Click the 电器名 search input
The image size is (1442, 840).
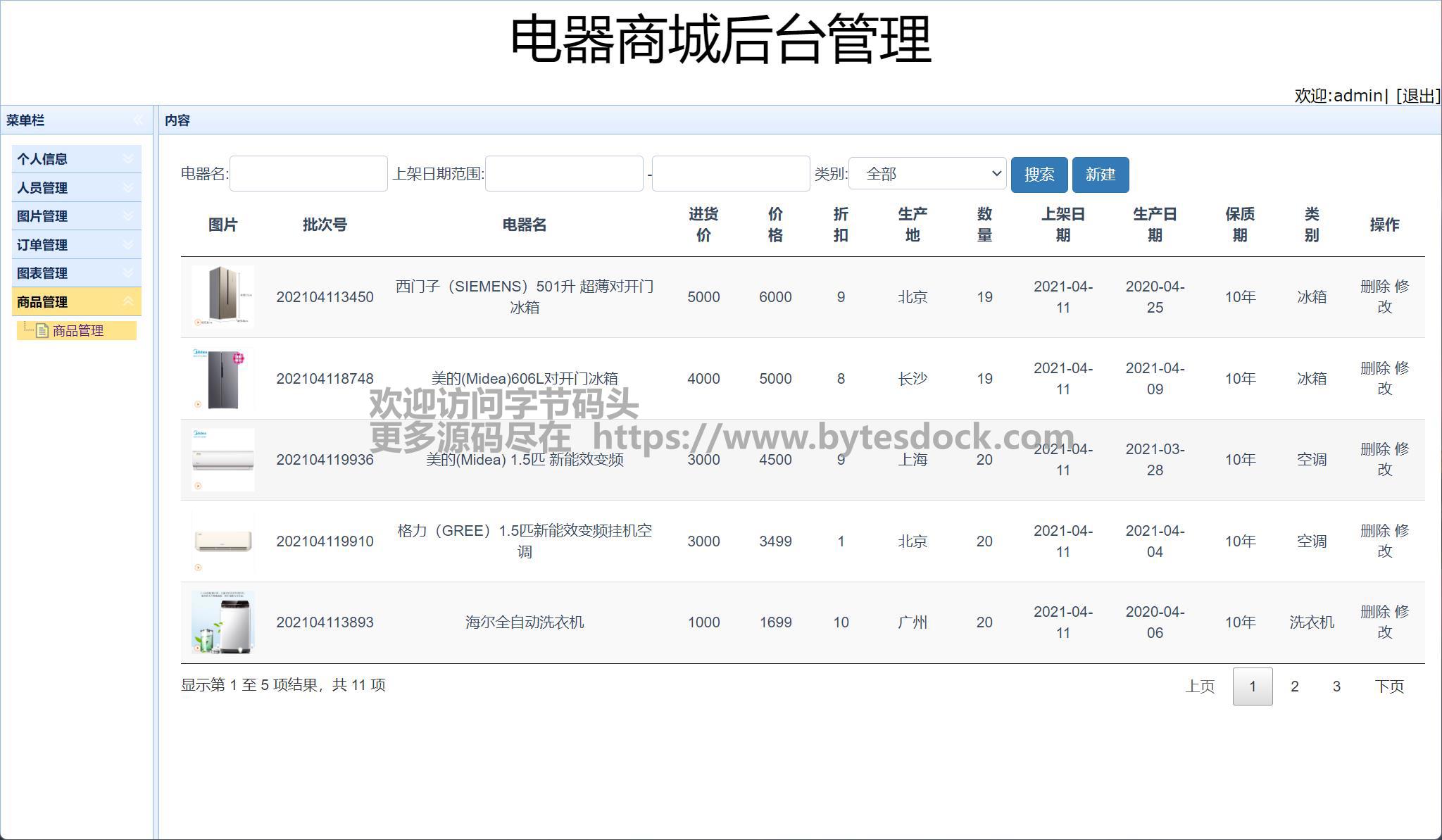308,174
